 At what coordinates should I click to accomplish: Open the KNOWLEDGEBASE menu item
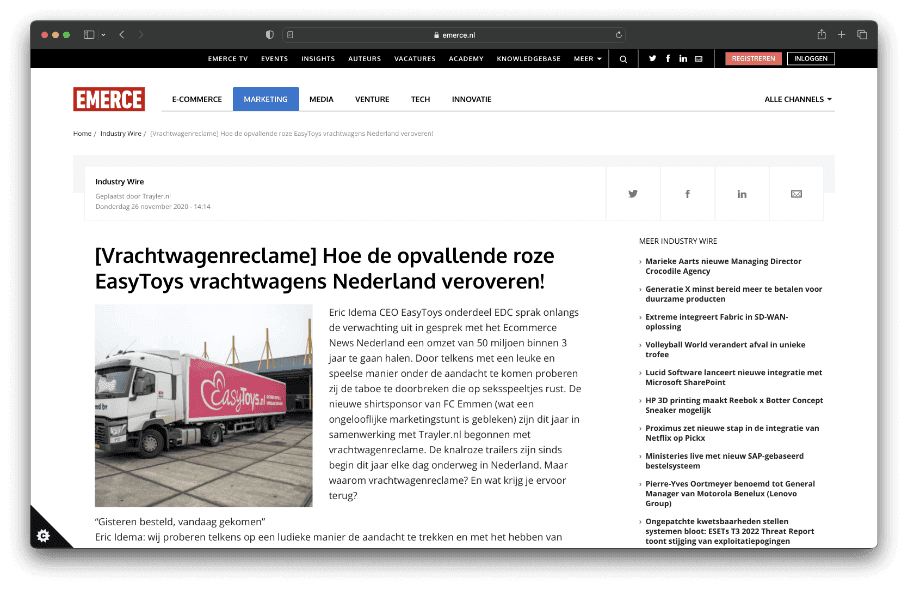coord(528,58)
